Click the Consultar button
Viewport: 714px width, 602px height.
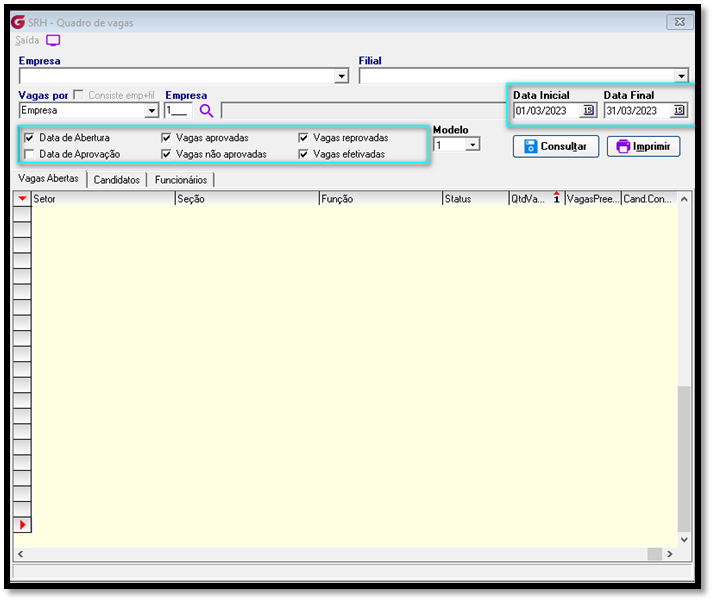pyautogui.click(x=556, y=146)
